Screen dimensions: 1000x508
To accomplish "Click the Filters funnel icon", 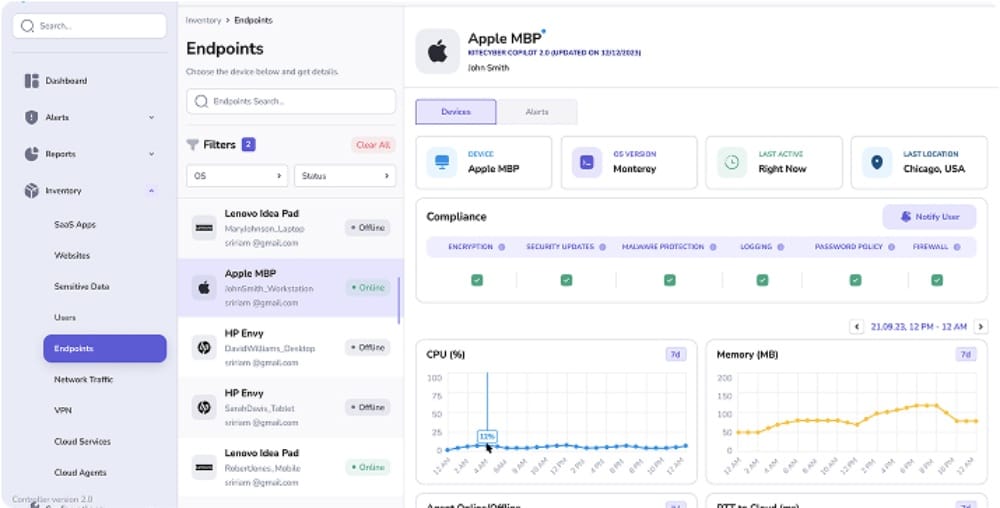I will tap(192, 145).
